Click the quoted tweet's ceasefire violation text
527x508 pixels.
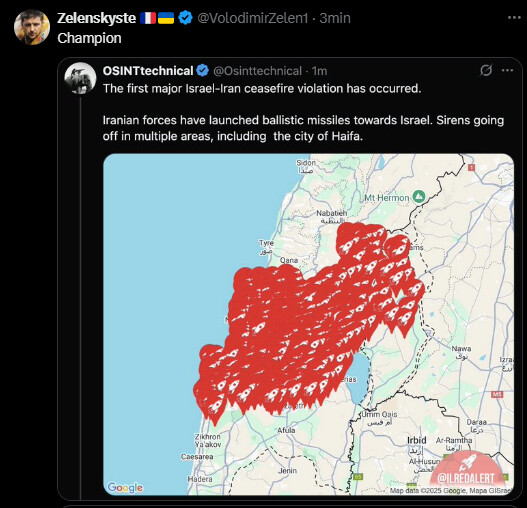point(262,88)
